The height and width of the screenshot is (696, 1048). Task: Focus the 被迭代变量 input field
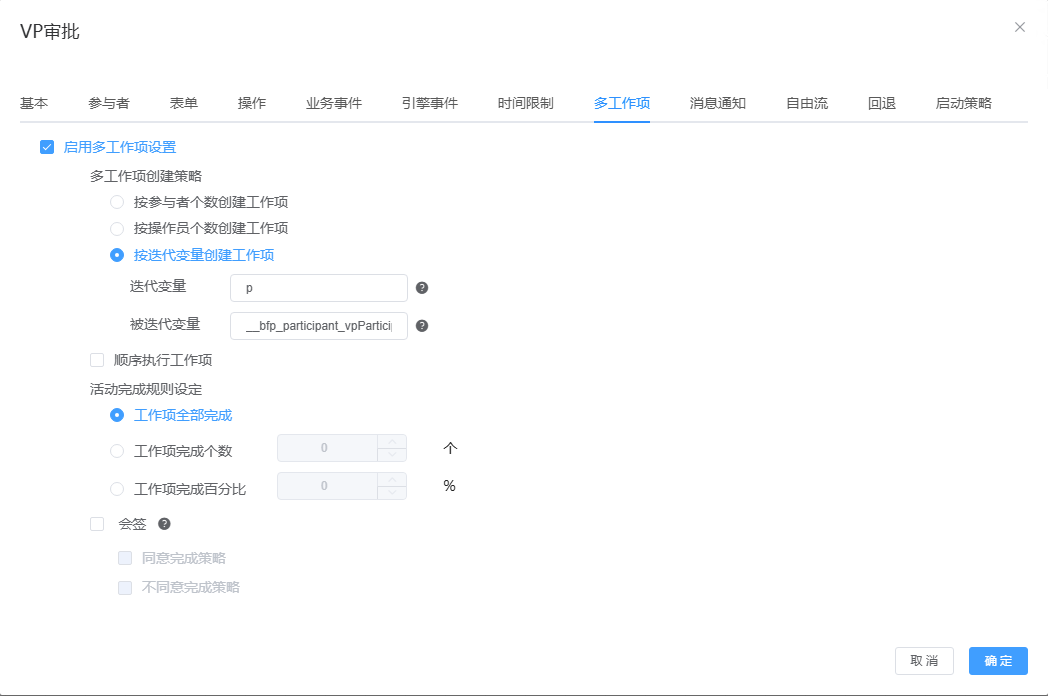[x=318, y=326]
